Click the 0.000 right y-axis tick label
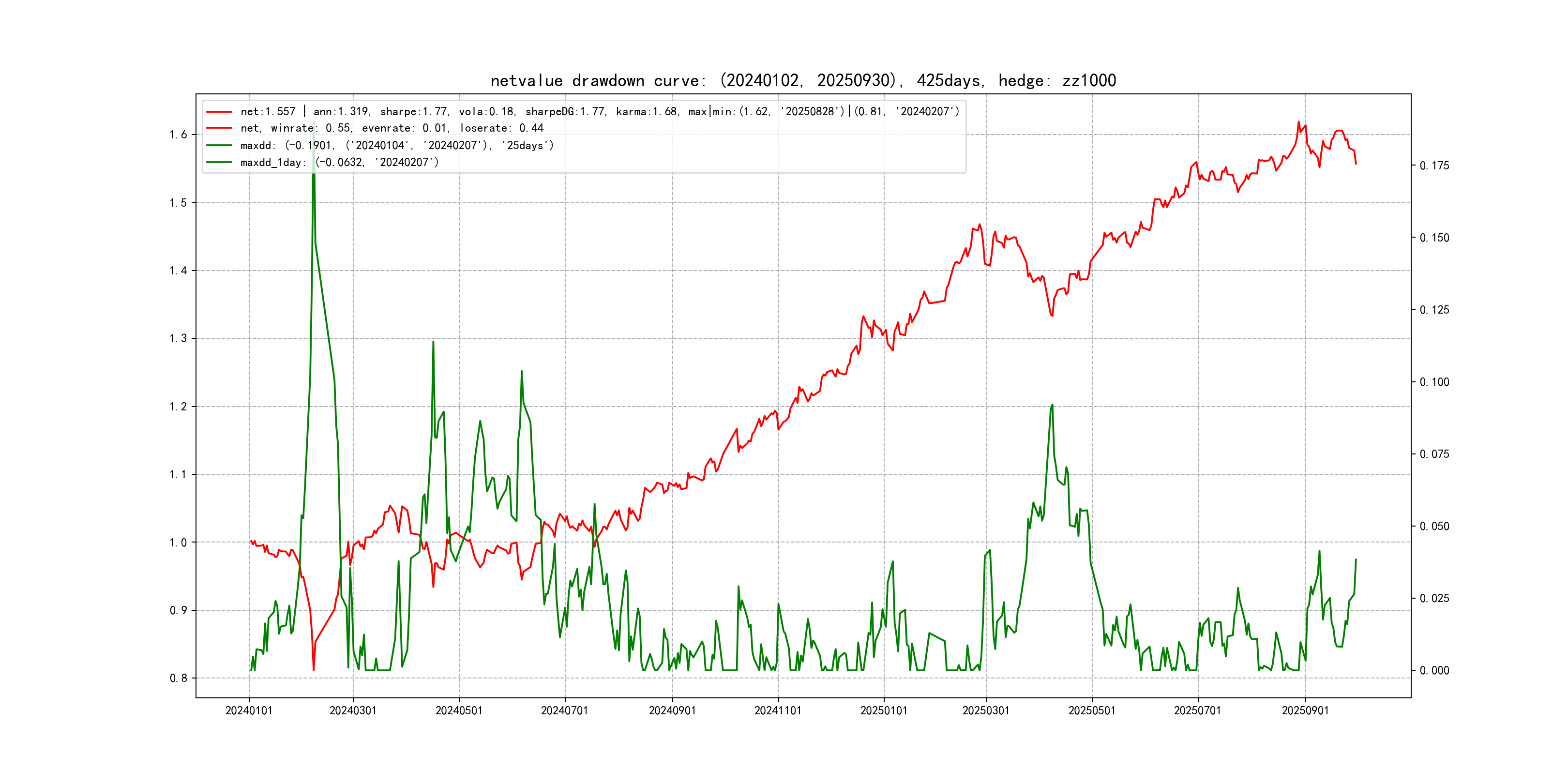The image size is (1568, 784). coord(1434,671)
